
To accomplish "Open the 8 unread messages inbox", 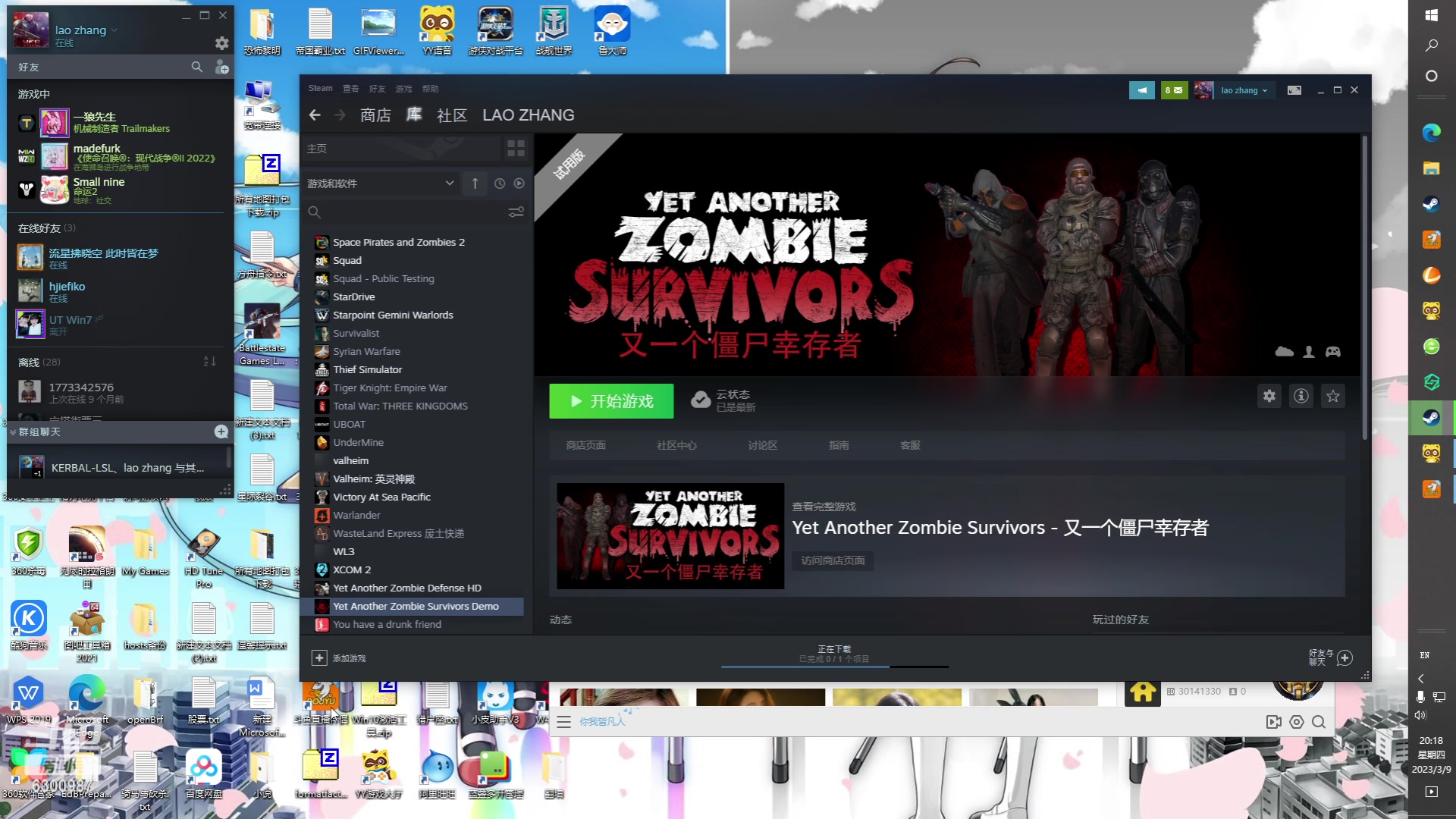I will click(1174, 90).
